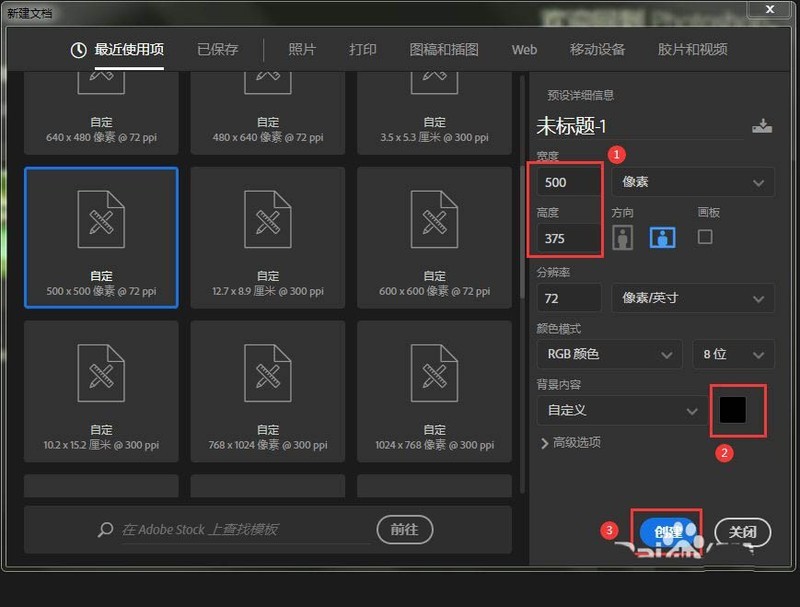Choose the 12.7 x 8.9 厘米 preset document icon

click(268, 220)
